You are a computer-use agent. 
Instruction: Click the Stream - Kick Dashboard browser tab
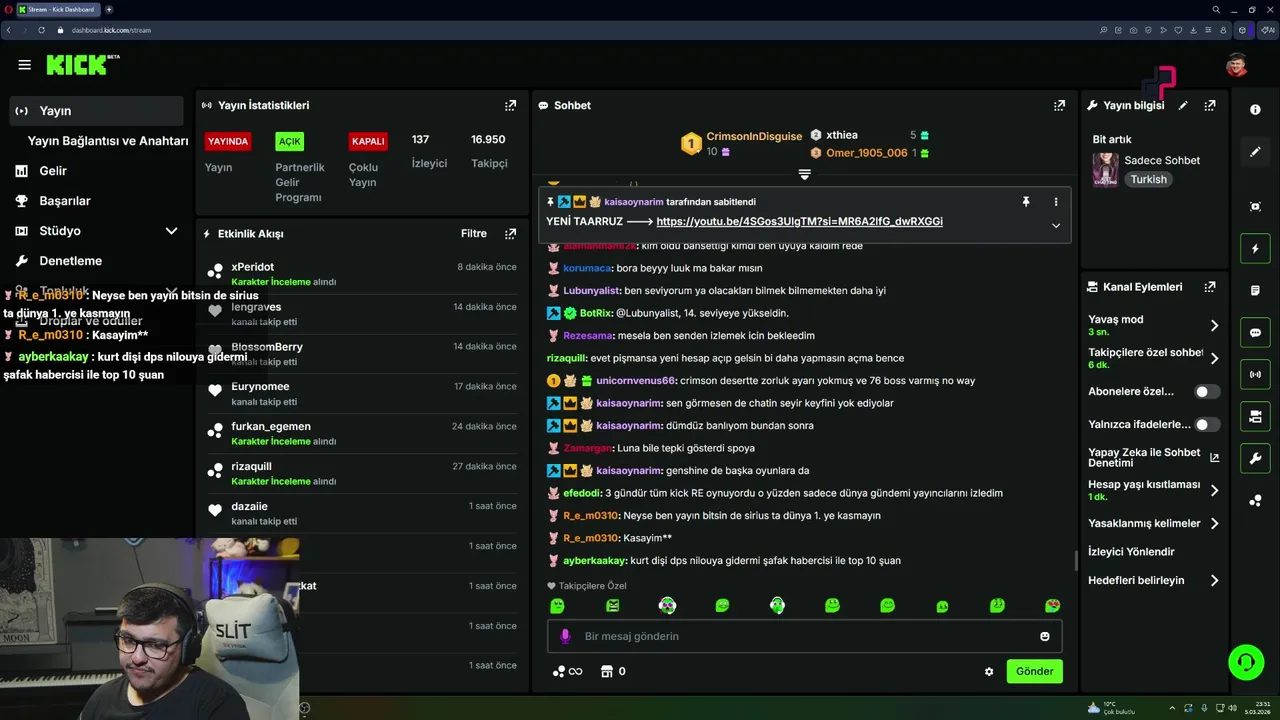(x=58, y=9)
